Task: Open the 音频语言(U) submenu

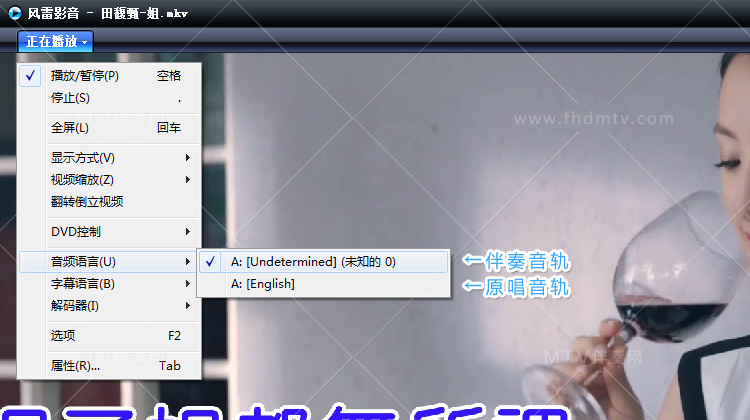Action: (109, 262)
